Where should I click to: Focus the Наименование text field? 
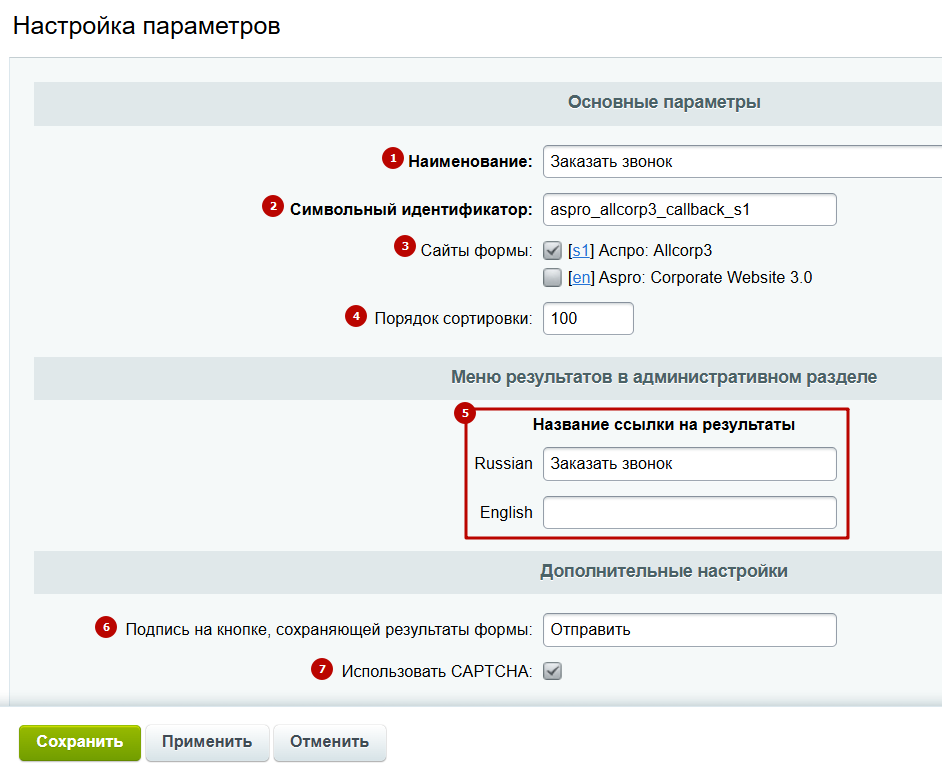click(x=741, y=162)
